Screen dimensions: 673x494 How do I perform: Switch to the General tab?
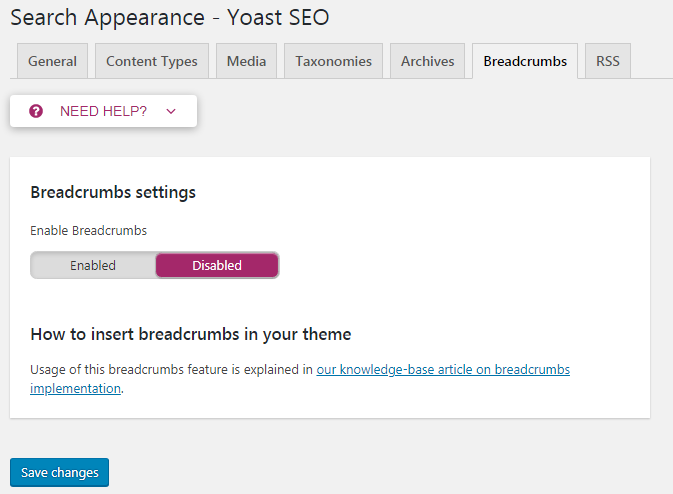pyautogui.click(x=52, y=61)
